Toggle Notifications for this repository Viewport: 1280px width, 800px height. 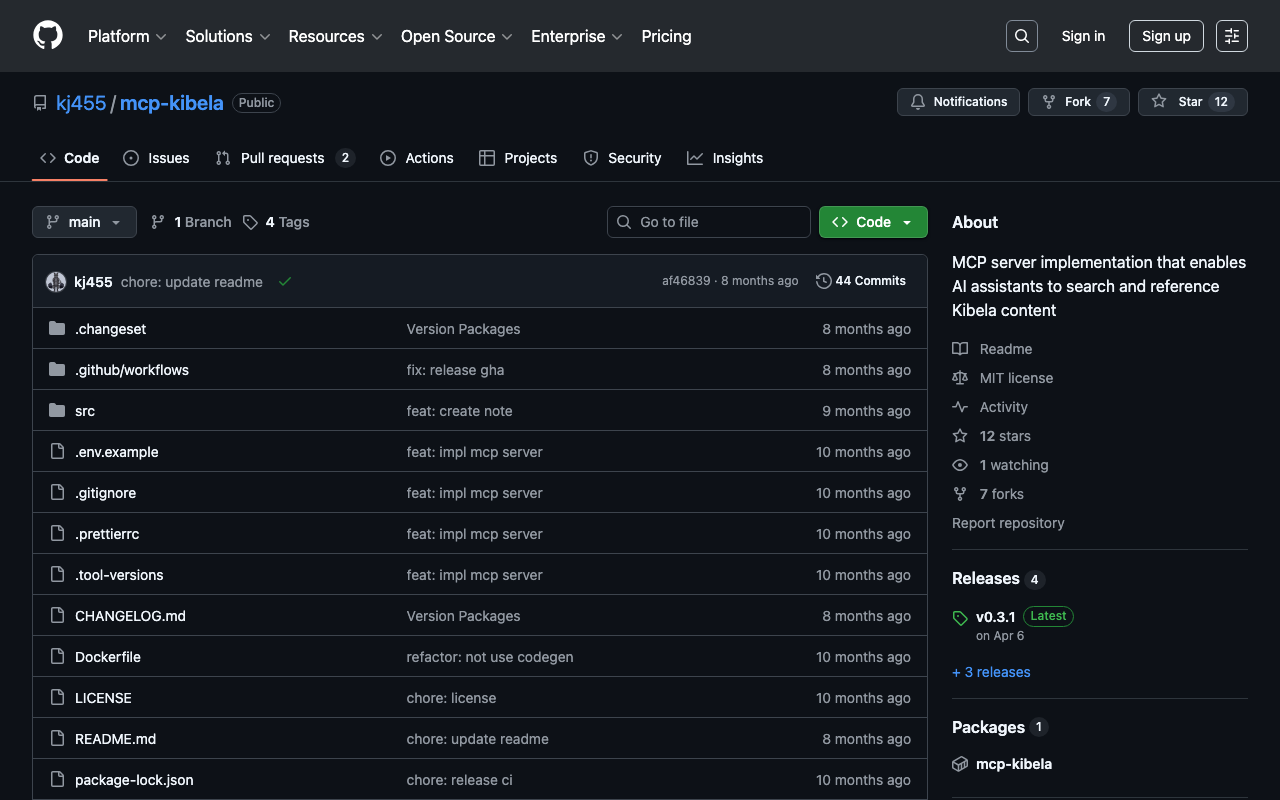[958, 102]
